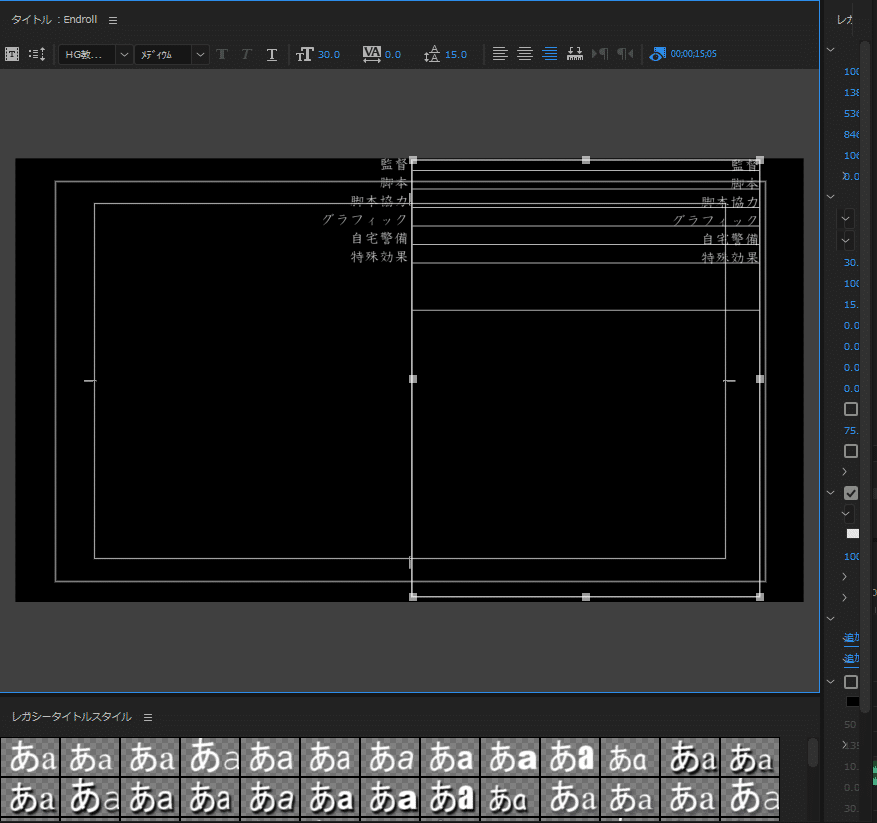
Task: Click the Roll/Crawl Options icon
Action: (37, 54)
